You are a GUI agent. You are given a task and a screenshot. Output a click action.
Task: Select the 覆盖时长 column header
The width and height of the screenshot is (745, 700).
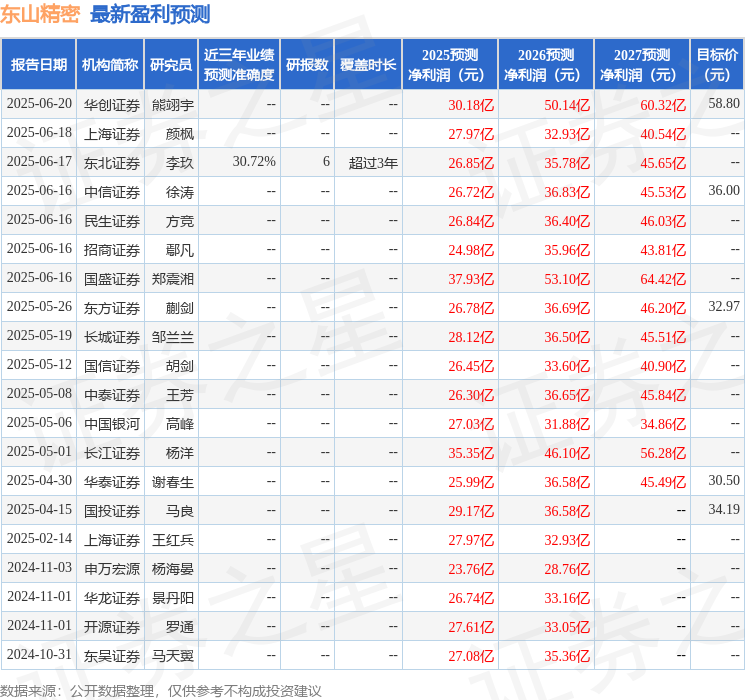[x=368, y=65]
